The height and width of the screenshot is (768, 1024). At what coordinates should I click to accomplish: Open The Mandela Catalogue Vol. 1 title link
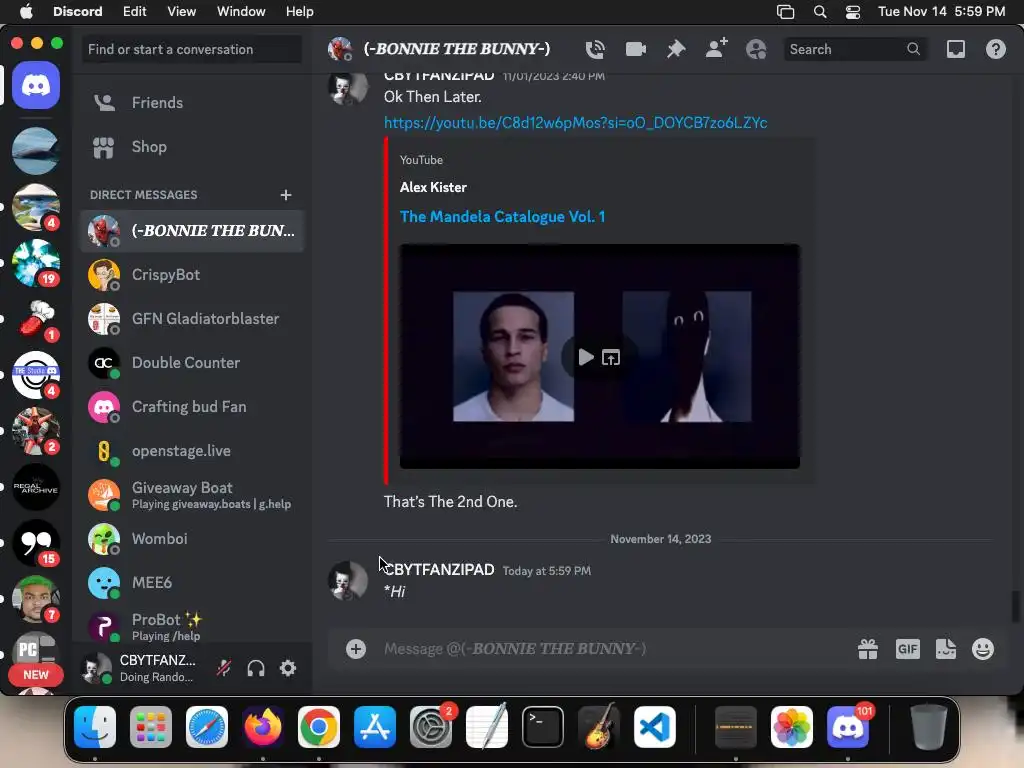pos(502,217)
